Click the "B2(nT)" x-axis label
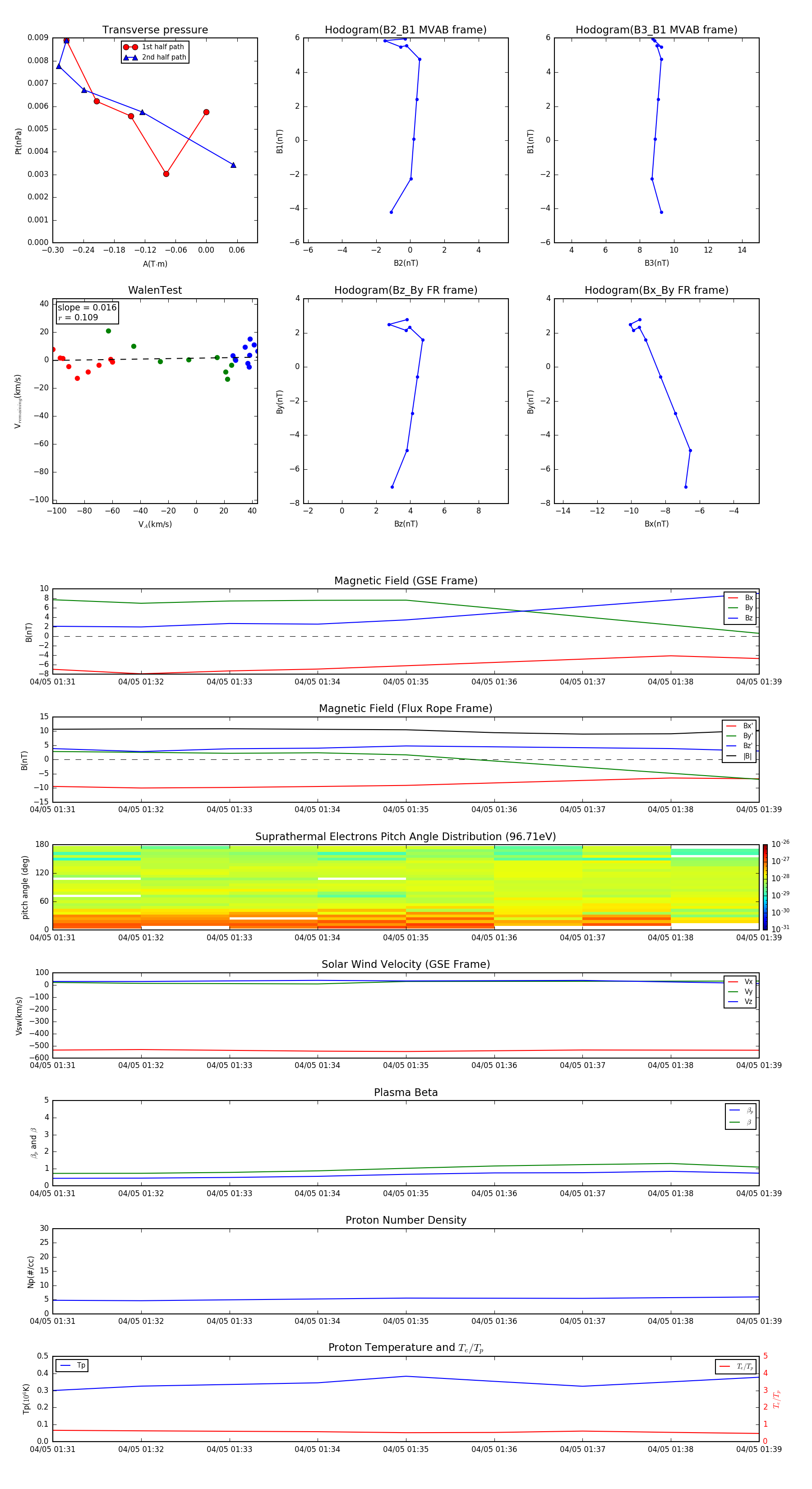Image resolution: width=812 pixels, height=1489 pixels. tap(406, 263)
